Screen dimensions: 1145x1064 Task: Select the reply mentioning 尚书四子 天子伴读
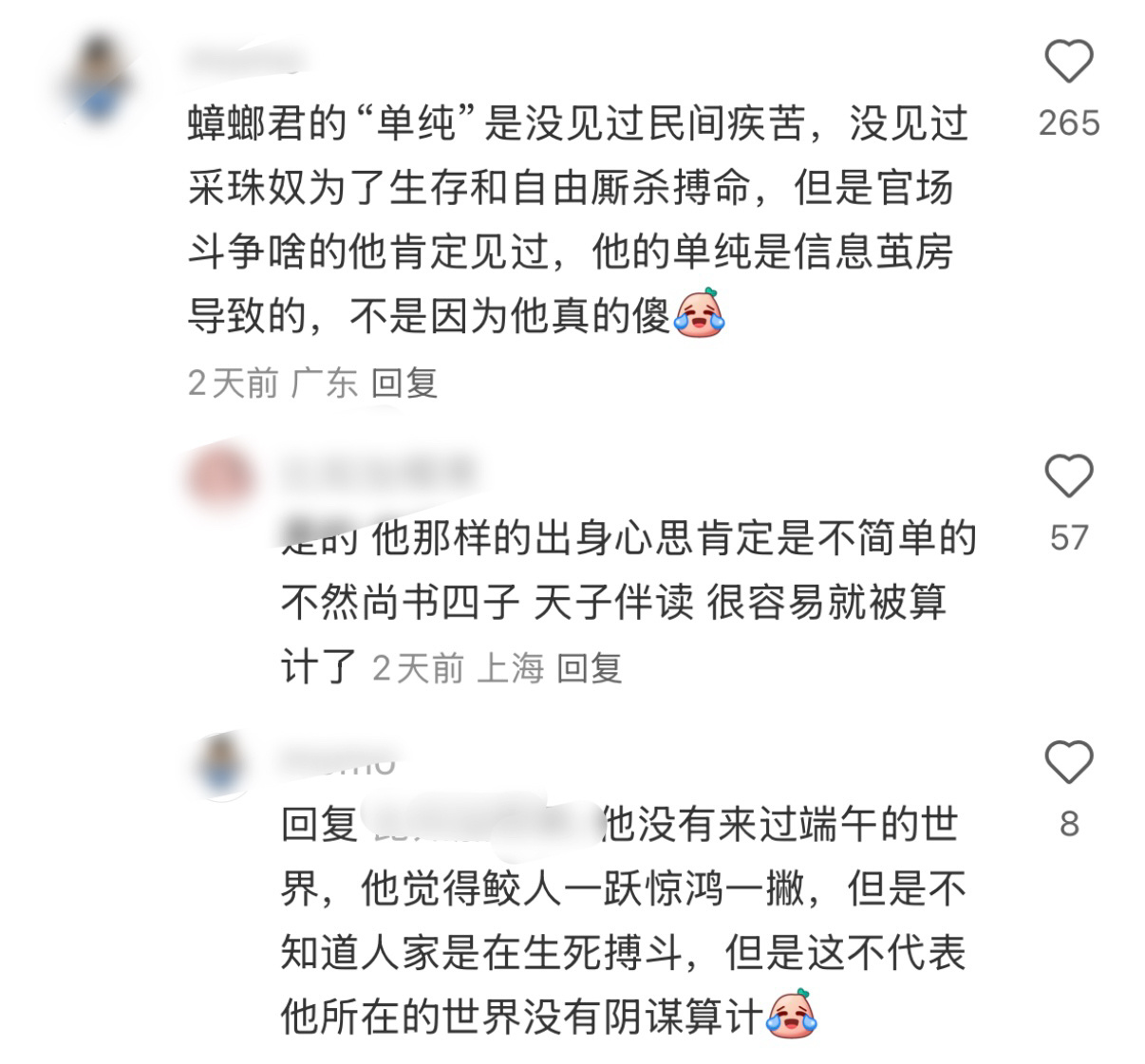tap(629, 601)
